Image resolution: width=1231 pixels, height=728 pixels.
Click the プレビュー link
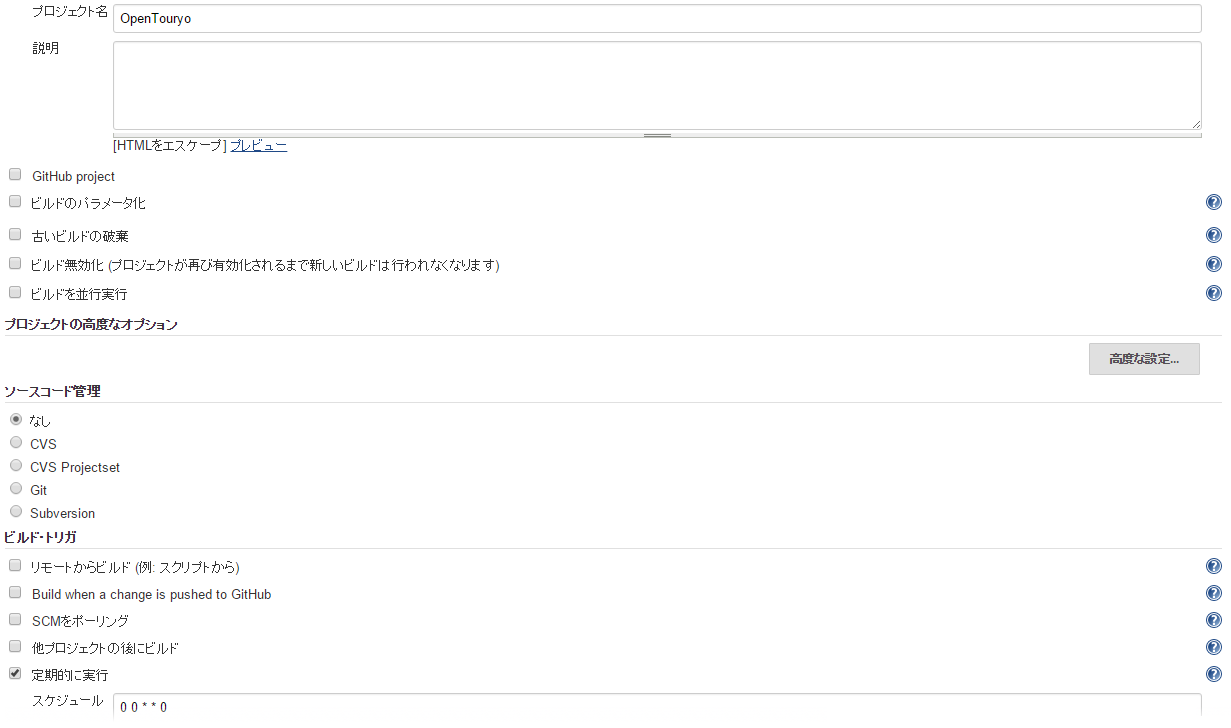tap(258, 146)
